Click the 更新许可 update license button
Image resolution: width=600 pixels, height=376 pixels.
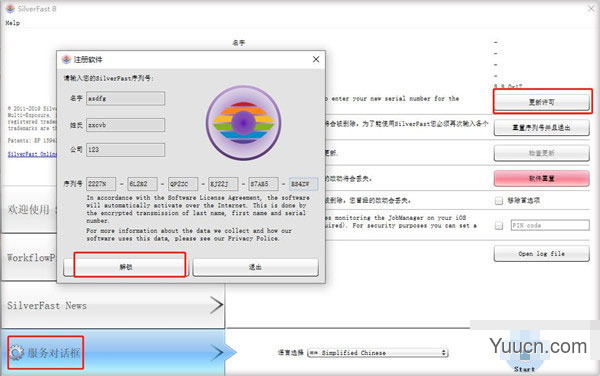[541, 102]
